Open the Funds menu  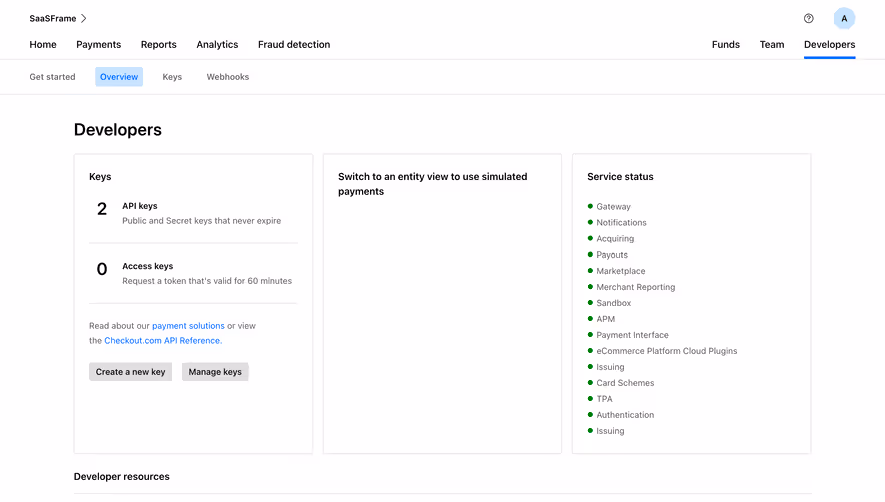tap(726, 45)
